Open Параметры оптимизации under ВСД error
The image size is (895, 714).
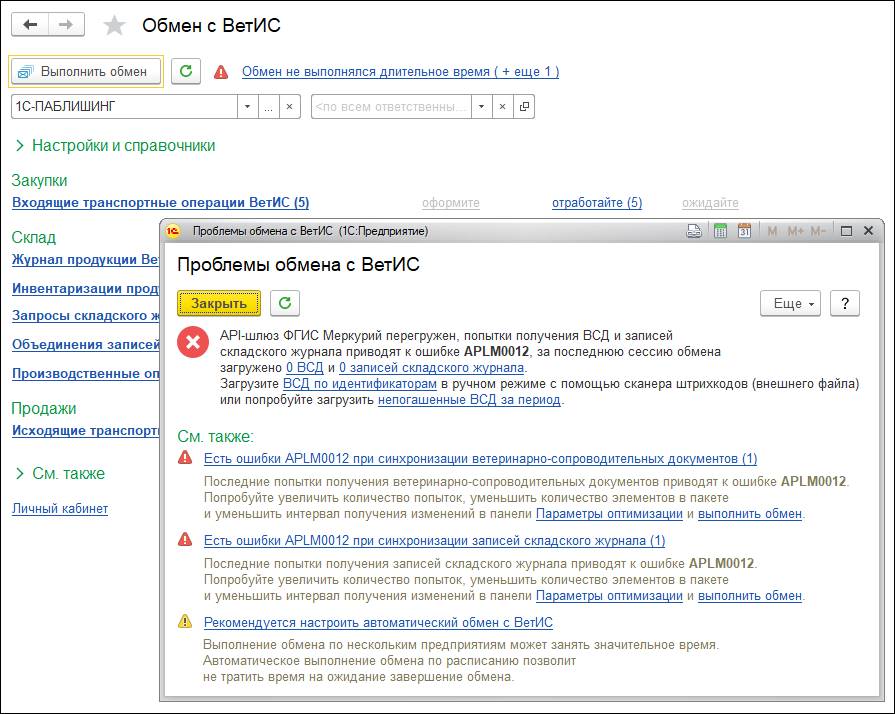click(x=609, y=514)
